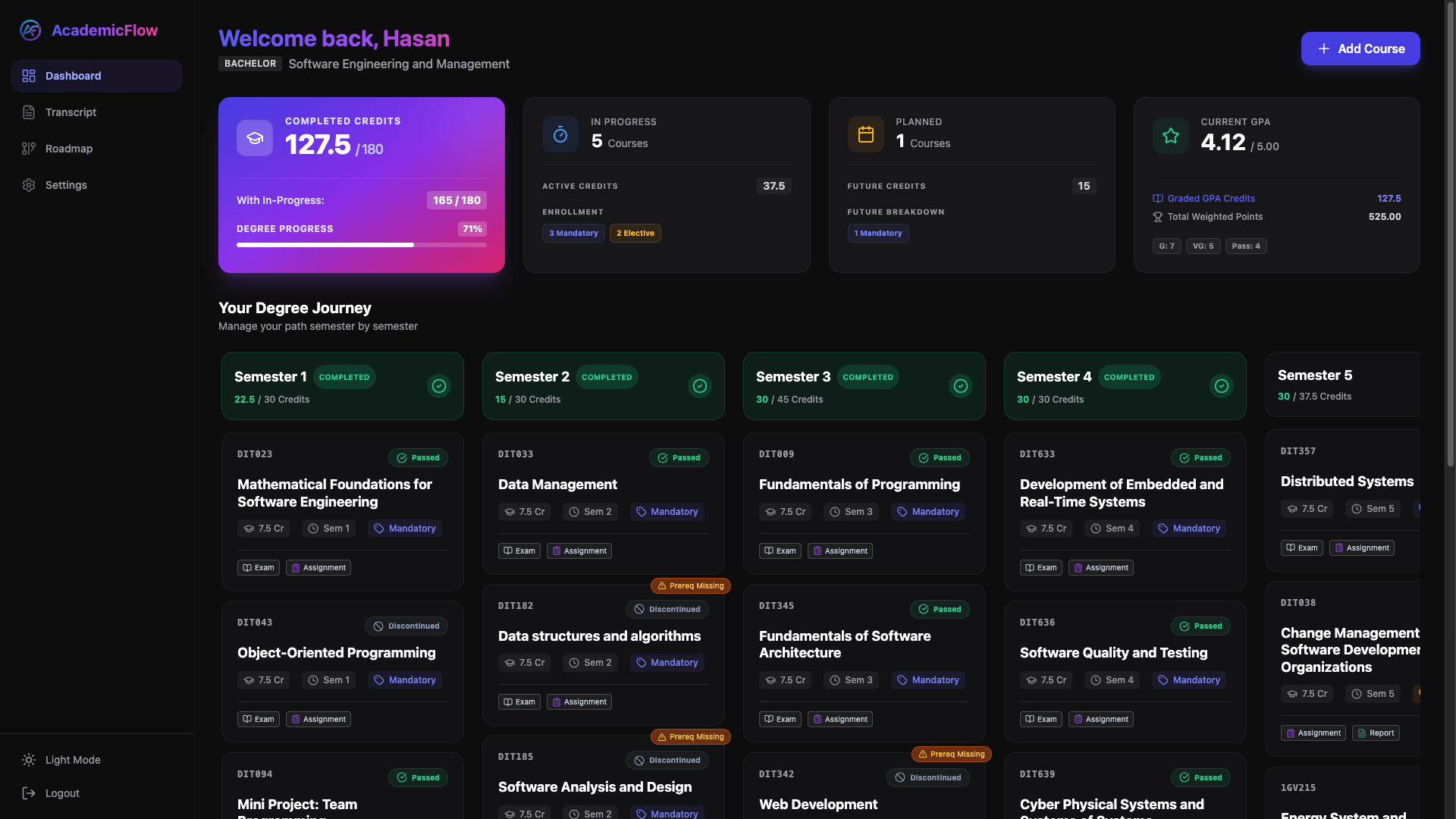Click the Add Course button
Screen dimensions: 1456x819
pyautogui.click(x=1360, y=49)
